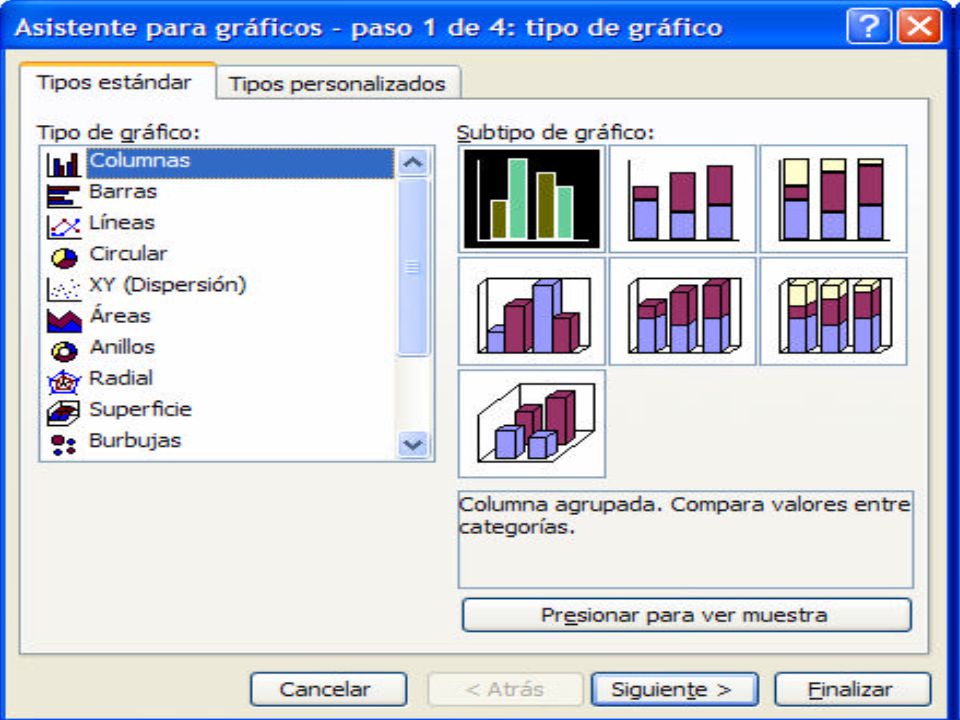Choose the Líneas list entry text
The height and width of the screenshot is (720, 960).
[122, 222]
